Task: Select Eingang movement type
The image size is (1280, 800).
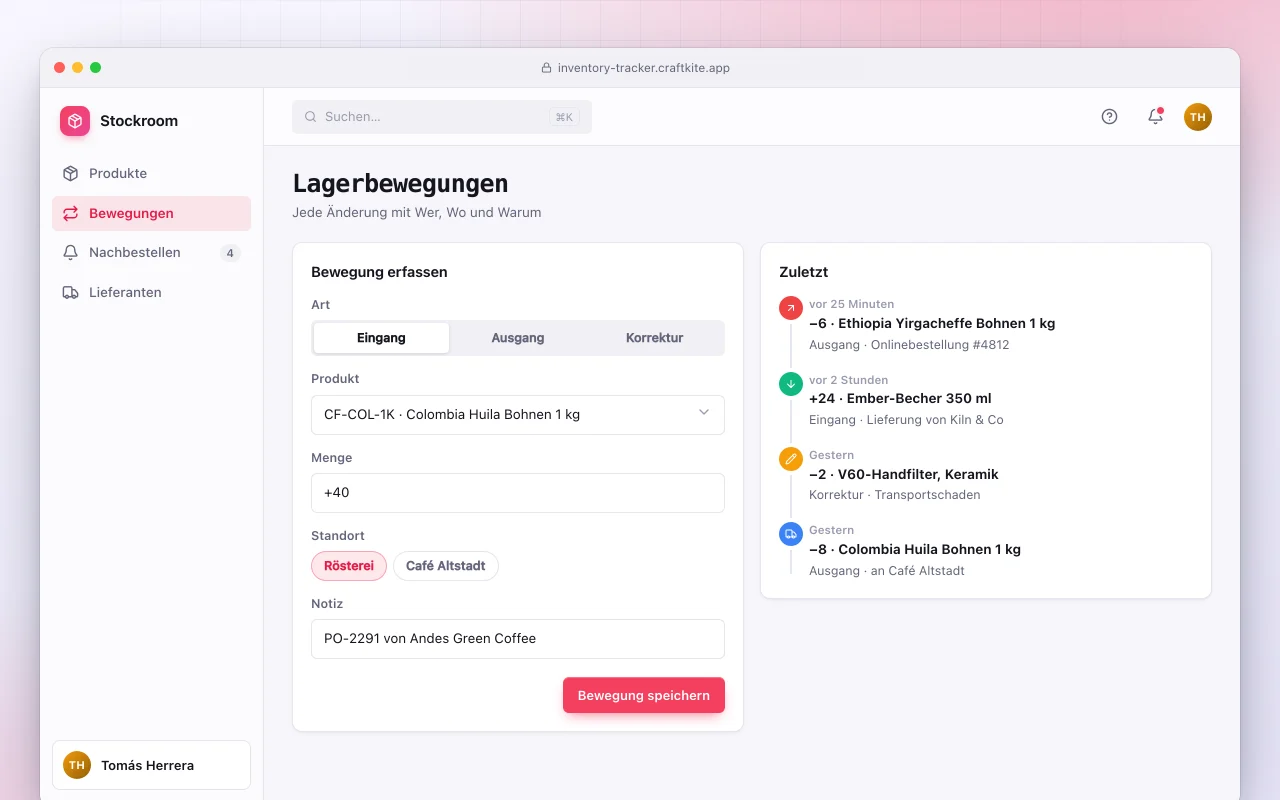Action: pos(381,338)
